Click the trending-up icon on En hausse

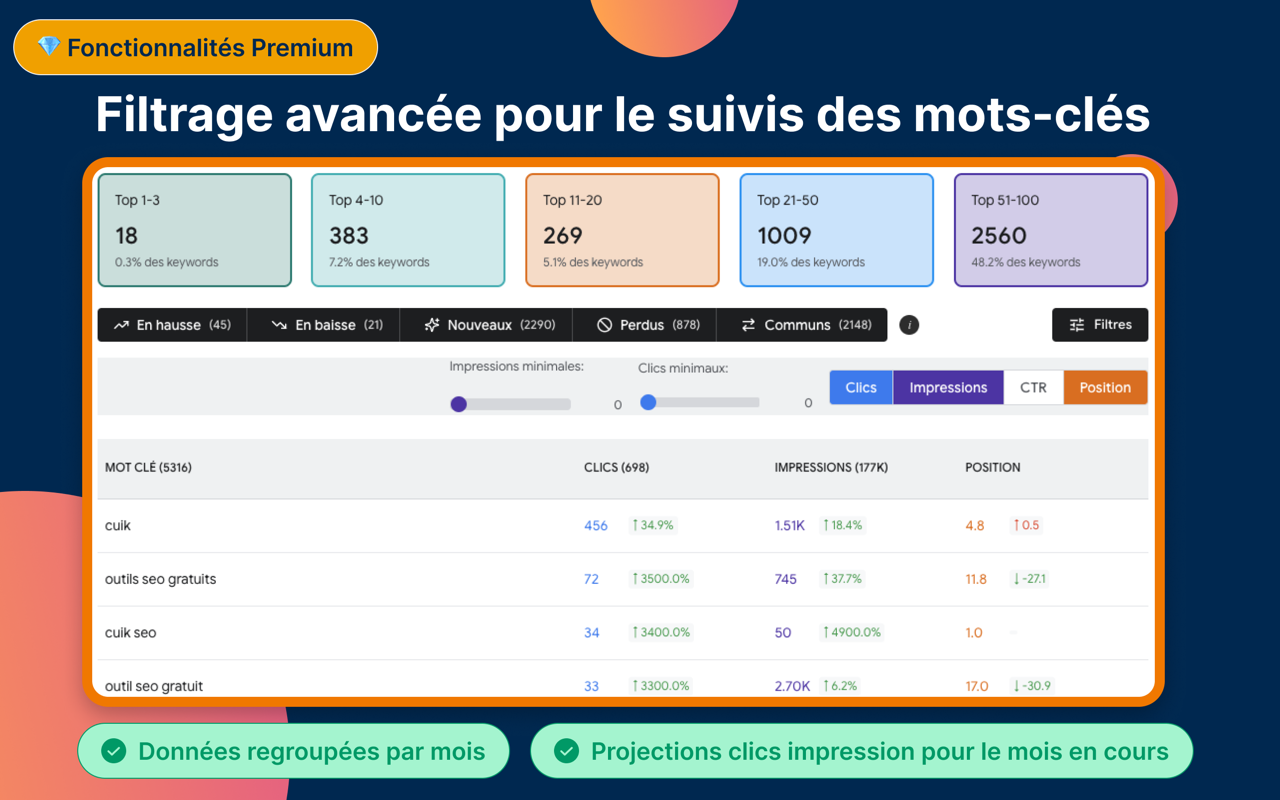pyautogui.click(x=121, y=325)
